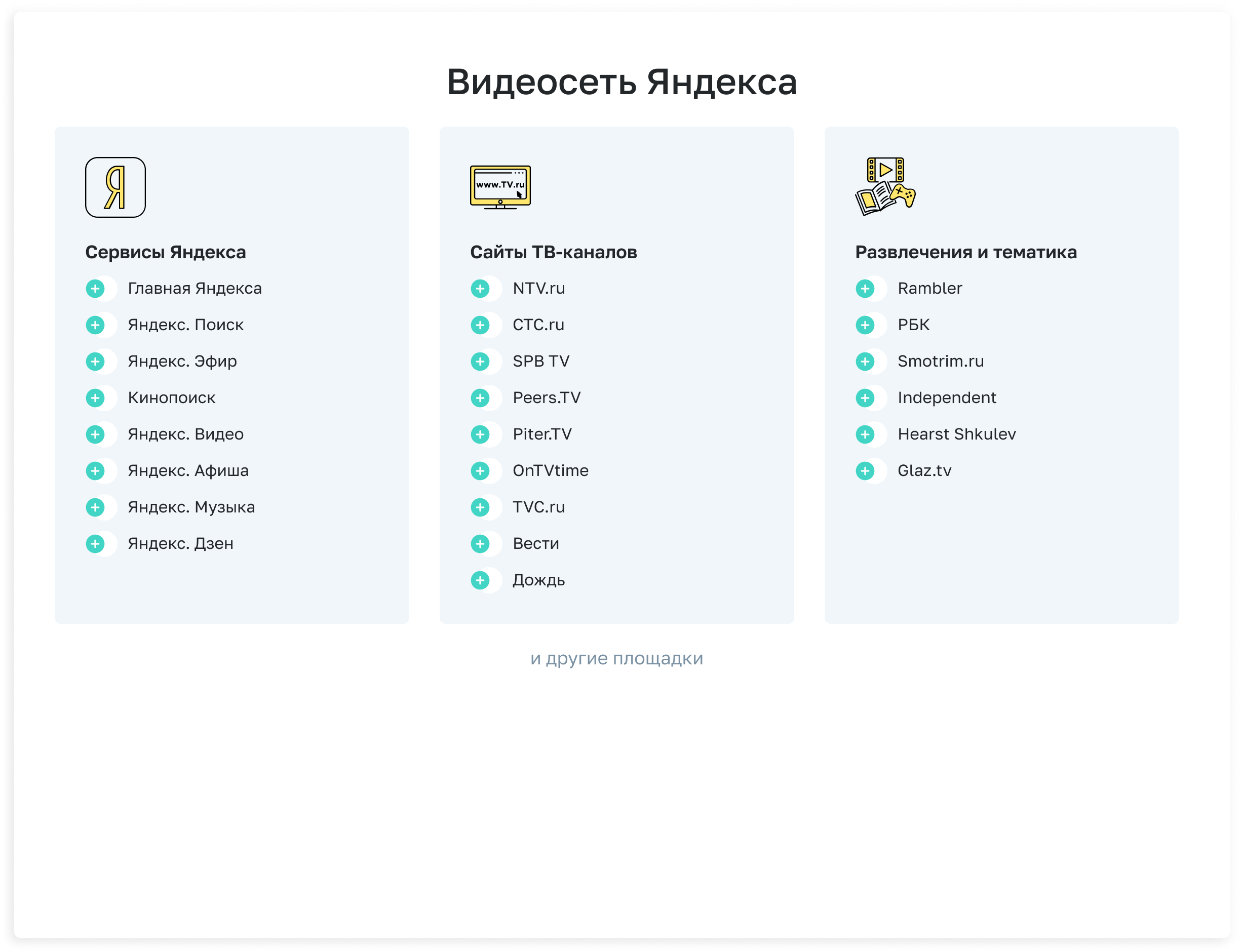Select the Яндекс. Музыка list text
This screenshot has width=1242, height=952.
(191, 507)
